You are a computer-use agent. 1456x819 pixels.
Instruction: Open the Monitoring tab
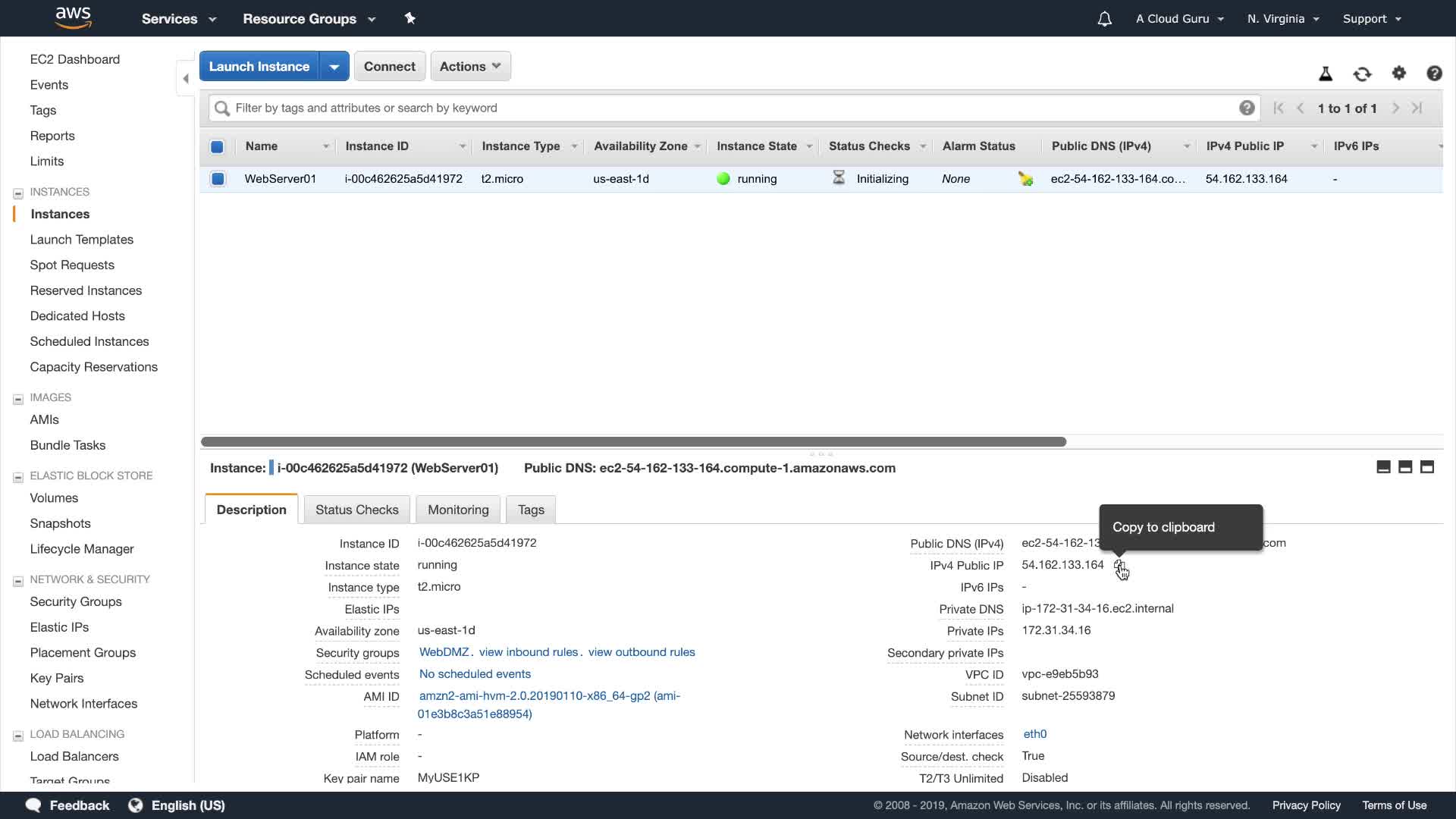tap(458, 510)
